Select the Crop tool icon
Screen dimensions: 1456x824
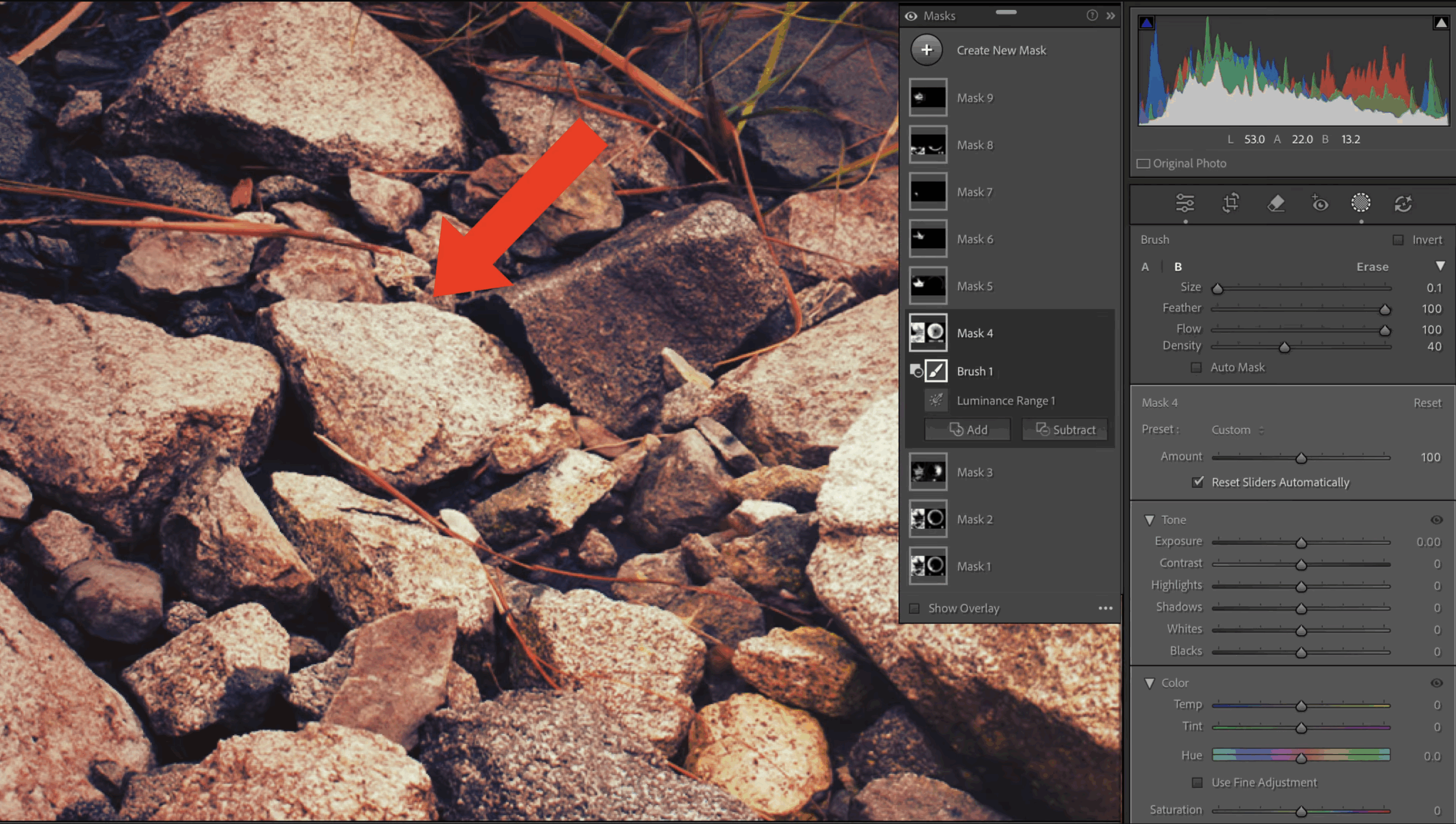1230,203
